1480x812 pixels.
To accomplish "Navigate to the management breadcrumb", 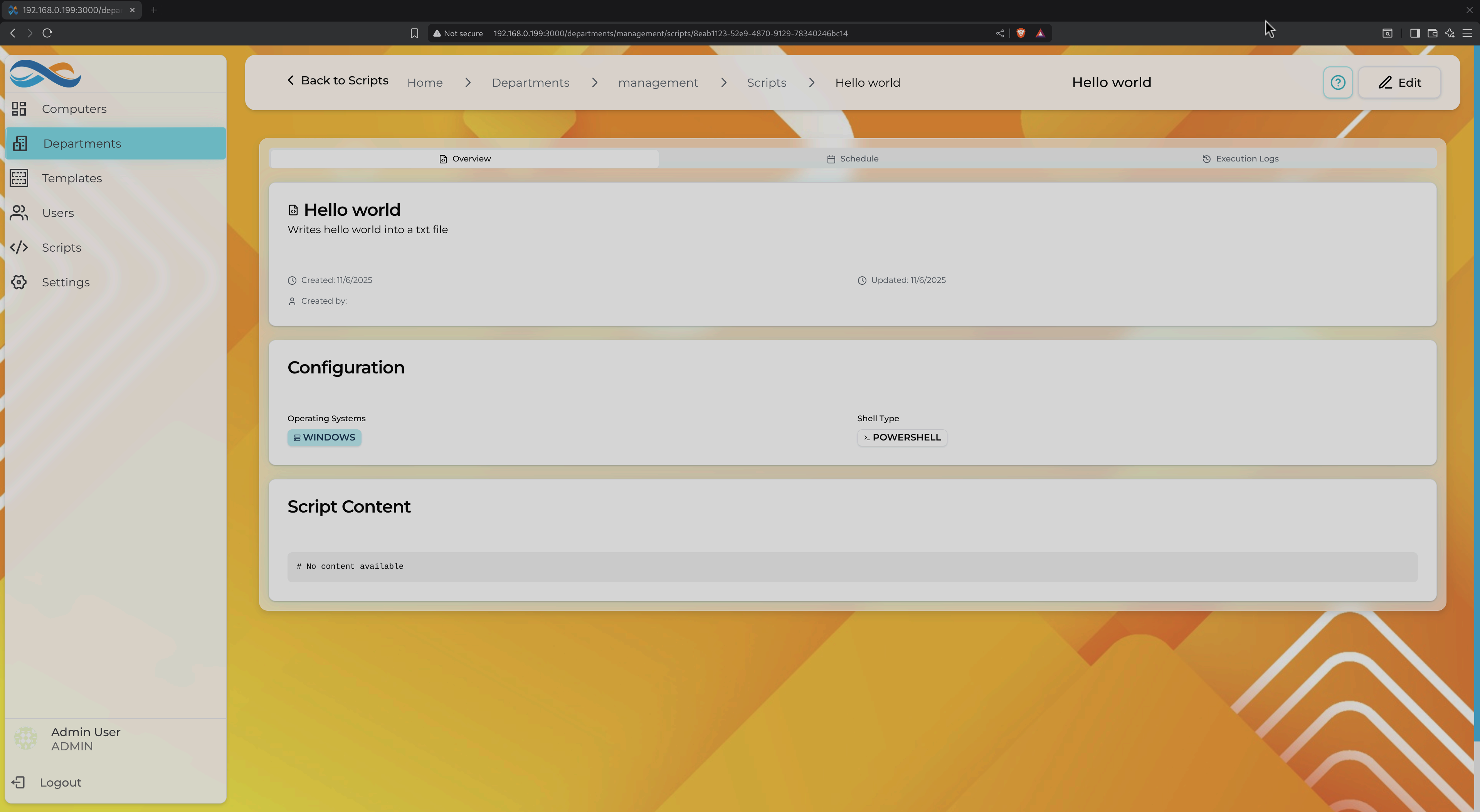I will point(658,83).
